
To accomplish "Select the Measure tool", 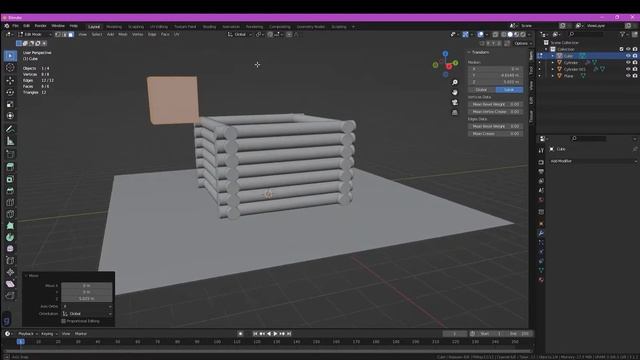I will [x=10, y=141].
